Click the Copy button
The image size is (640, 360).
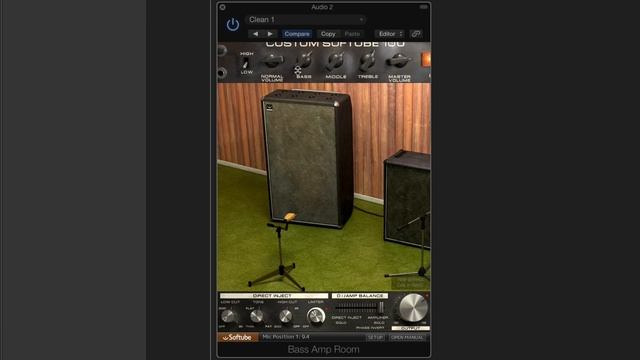pos(328,34)
